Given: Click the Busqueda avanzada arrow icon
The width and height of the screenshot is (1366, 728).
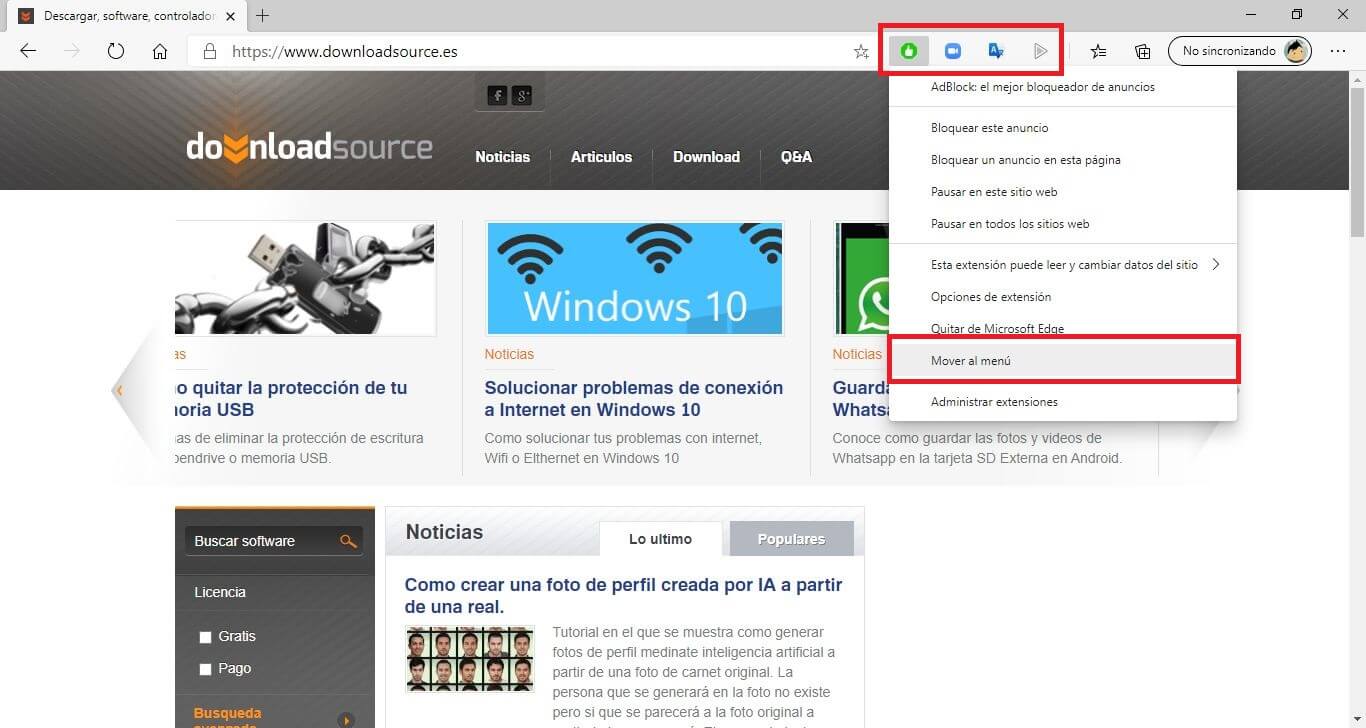Looking at the screenshot, I should (x=347, y=720).
